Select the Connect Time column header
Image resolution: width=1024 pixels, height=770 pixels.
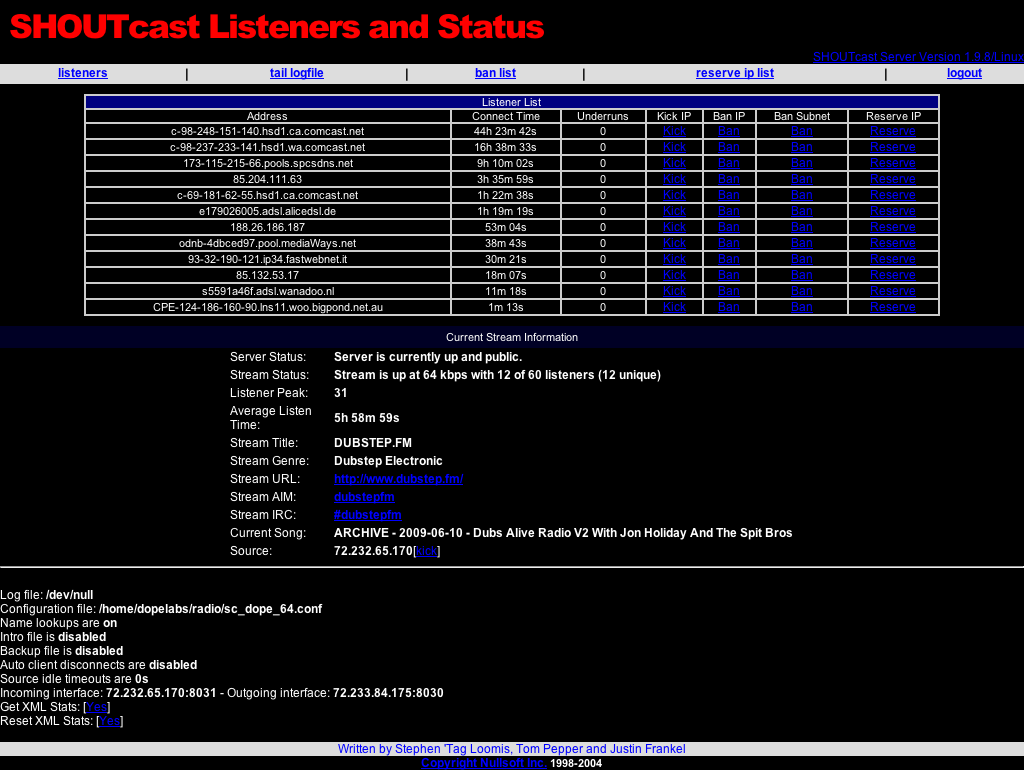tap(506, 116)
